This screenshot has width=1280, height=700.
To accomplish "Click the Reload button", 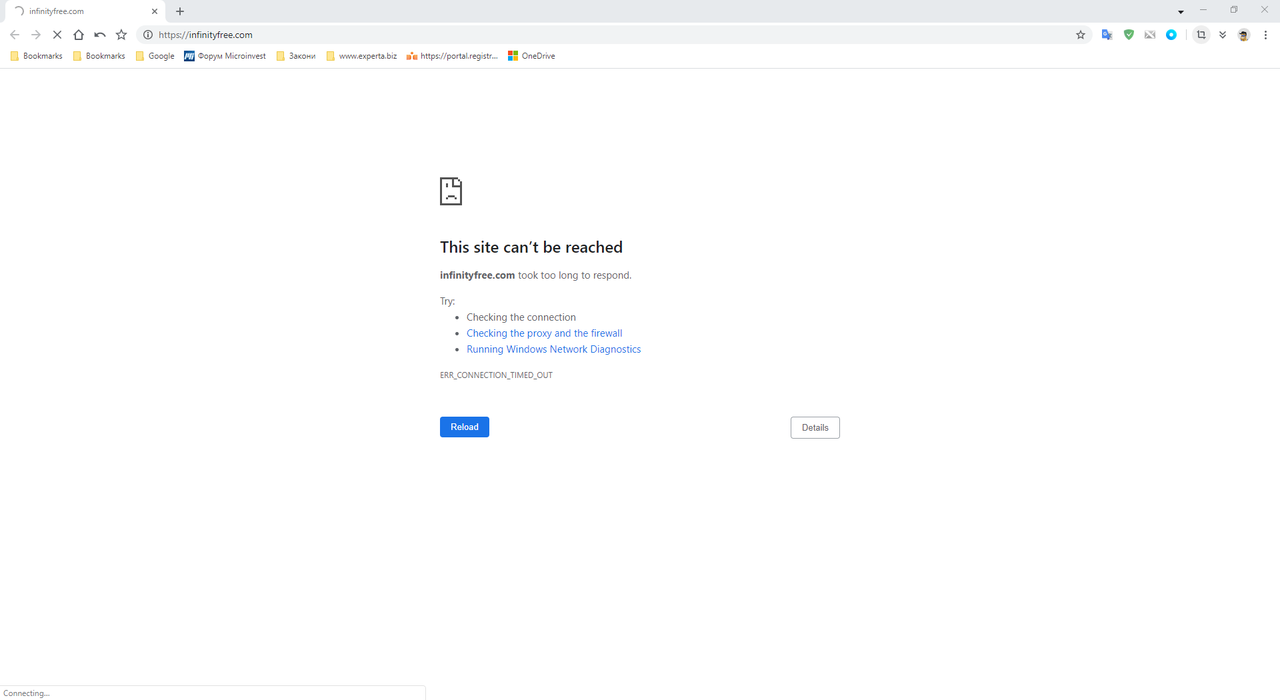I will coord(464,427).
